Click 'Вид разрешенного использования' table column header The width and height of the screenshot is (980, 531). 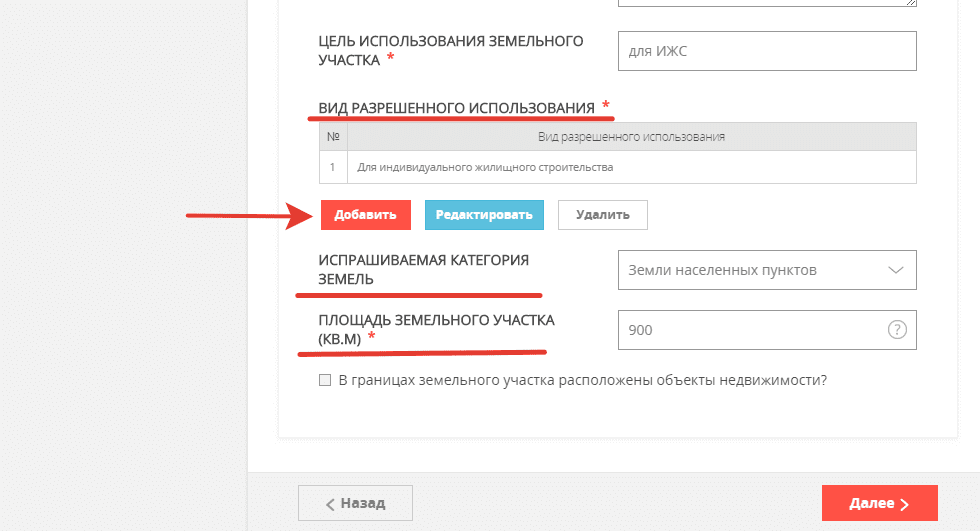630,137
